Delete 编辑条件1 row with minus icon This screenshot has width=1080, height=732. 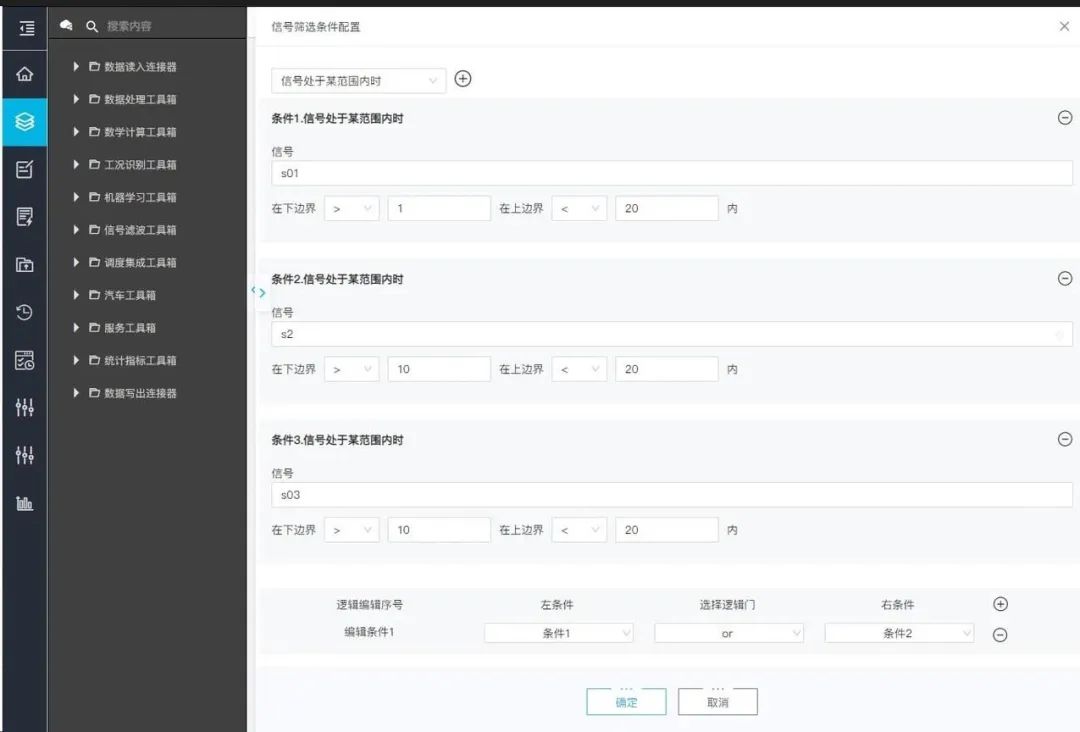[x=1000, y=634]
